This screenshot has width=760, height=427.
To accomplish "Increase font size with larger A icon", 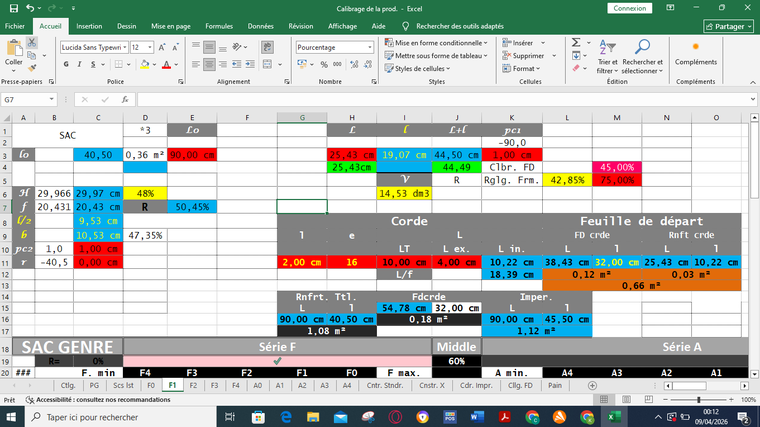I will [162, 47].
